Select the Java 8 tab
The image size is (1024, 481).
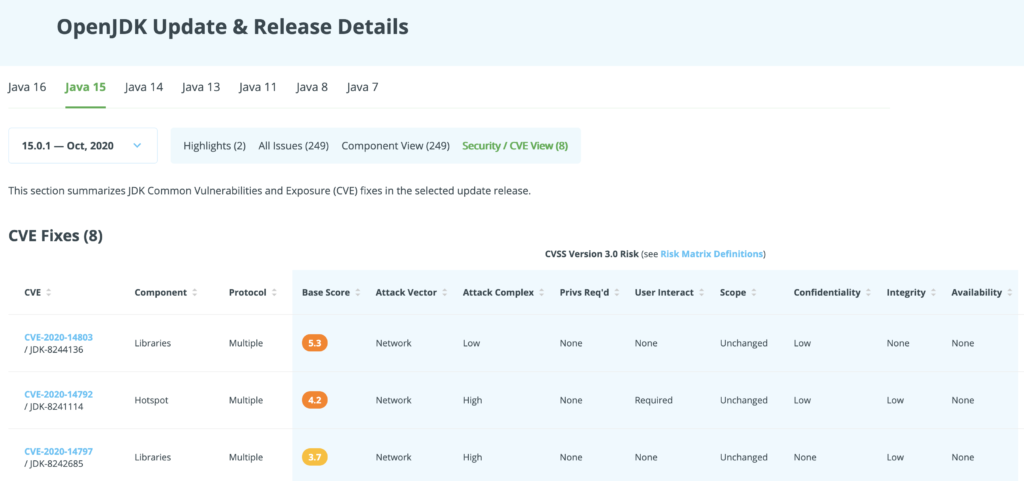coord(312,87)
